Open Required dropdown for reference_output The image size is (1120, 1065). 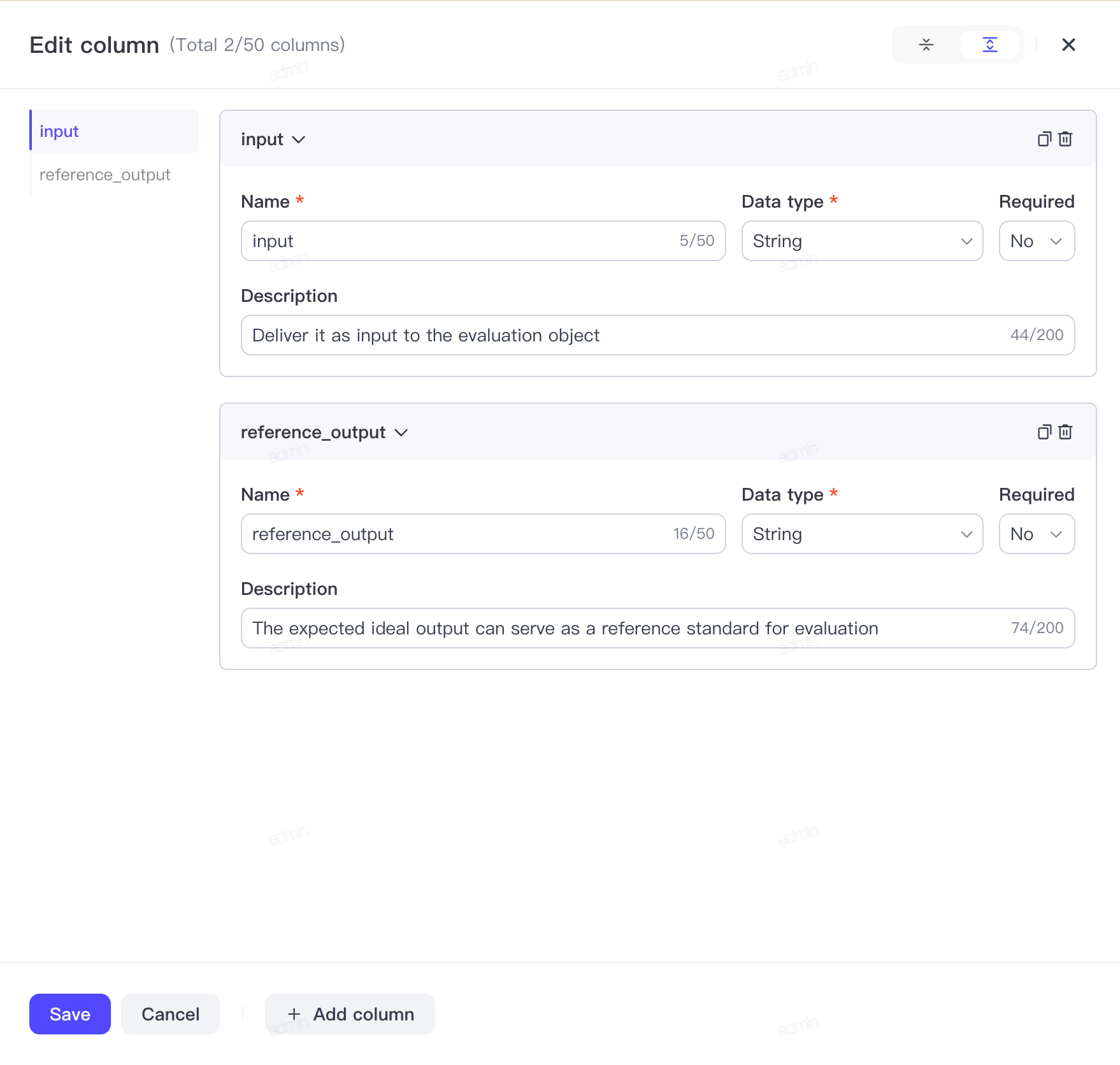point(1037,534)
